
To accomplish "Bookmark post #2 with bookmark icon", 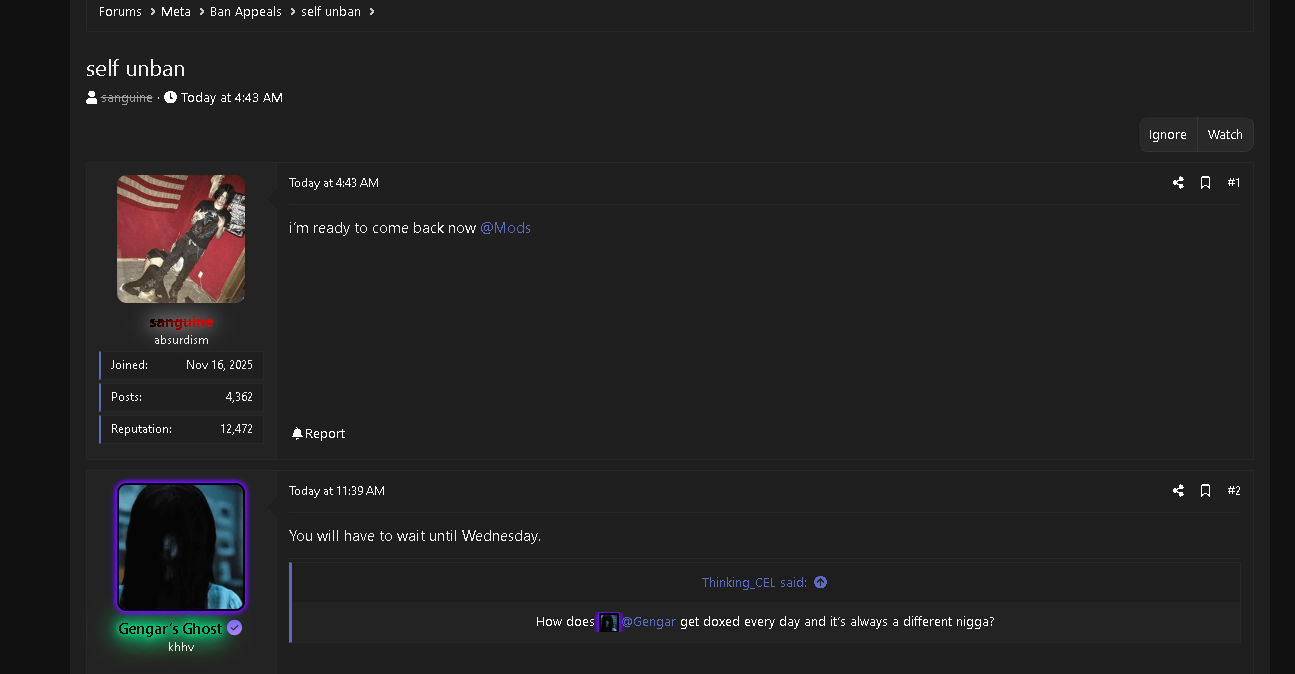I will [x=1205, y=491].
